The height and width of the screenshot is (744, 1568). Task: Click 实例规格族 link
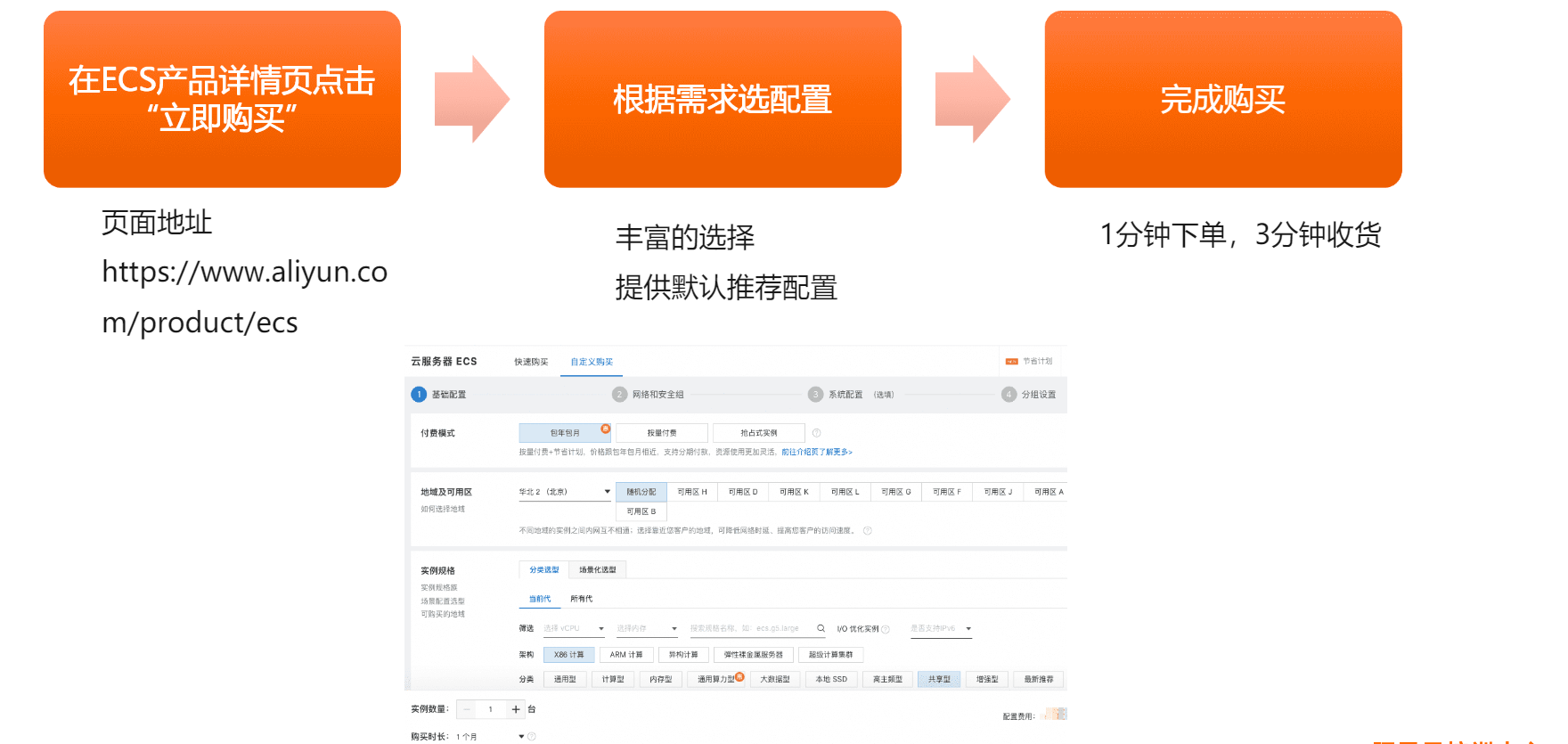(439, 588)
